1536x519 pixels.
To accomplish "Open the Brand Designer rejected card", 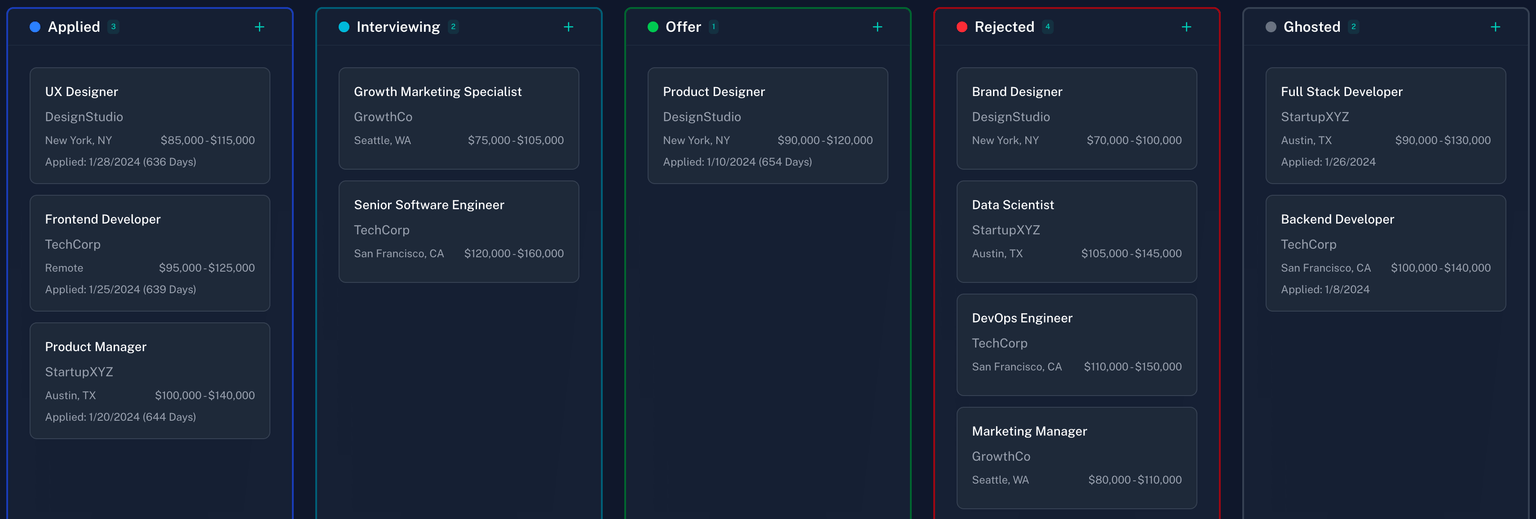I will click(x=1077, y=118).
